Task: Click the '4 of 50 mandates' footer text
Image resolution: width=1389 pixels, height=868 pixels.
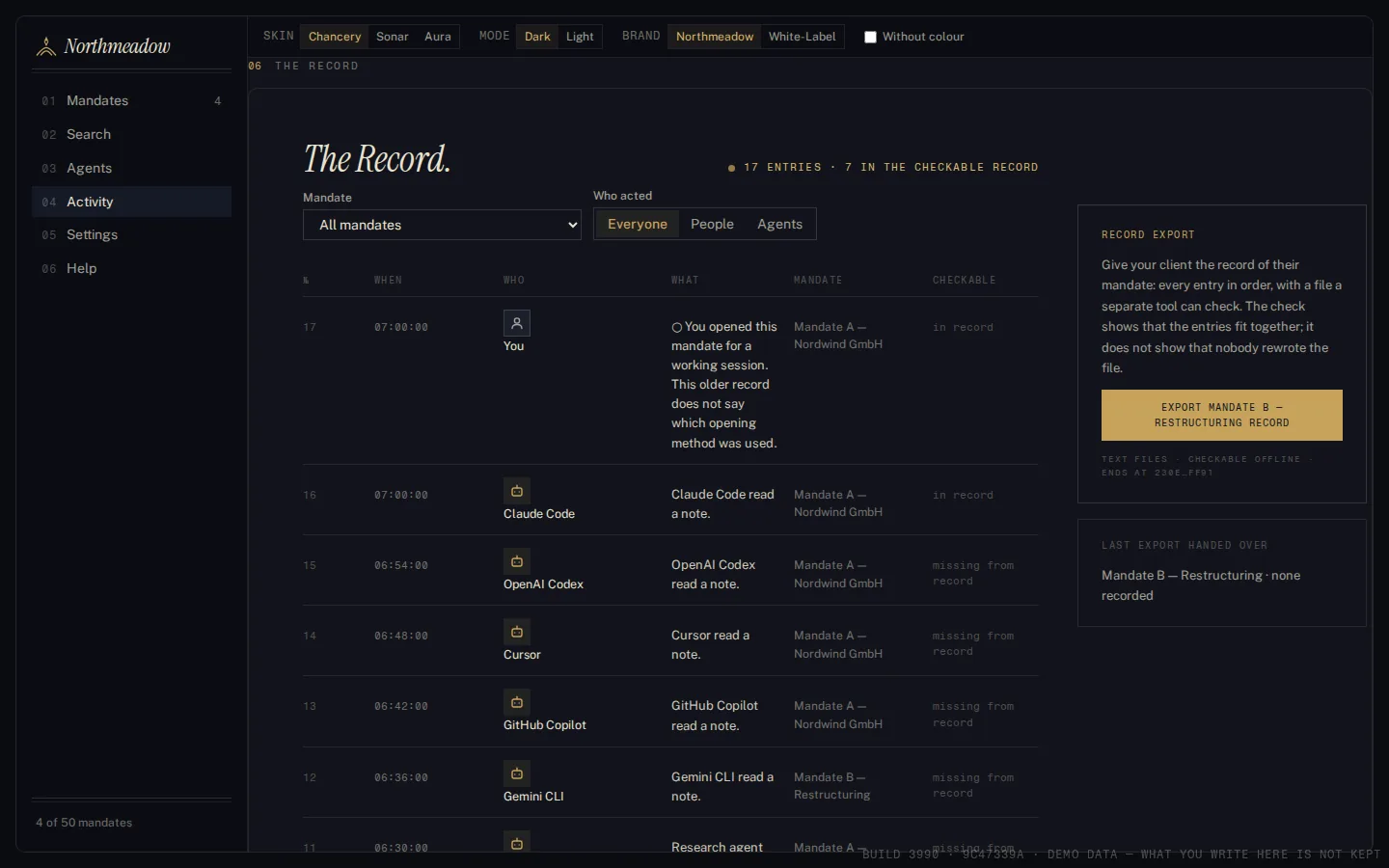Action: coord(84,823)
